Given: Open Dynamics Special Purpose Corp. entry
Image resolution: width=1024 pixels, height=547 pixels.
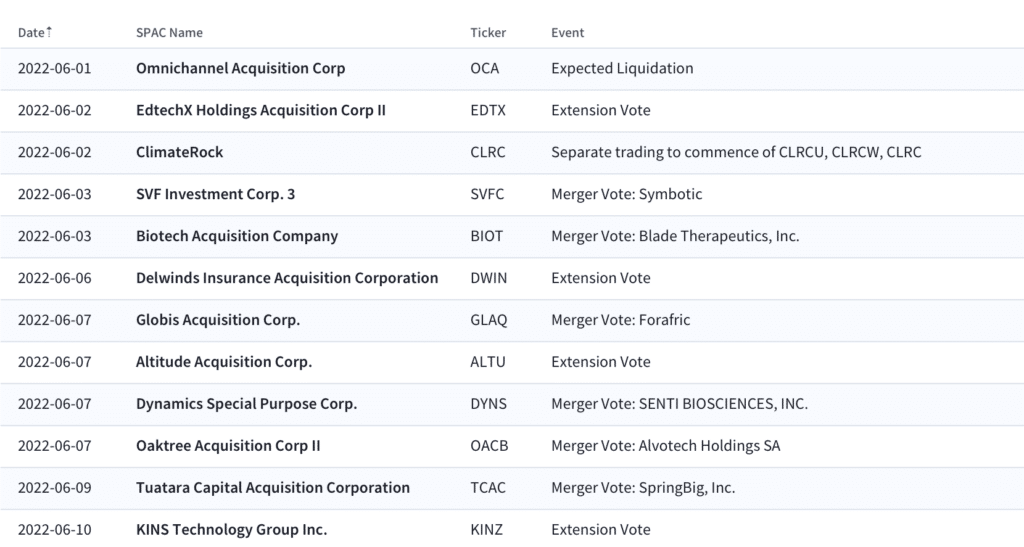Looking at the screenshot, I should (x=246, y=404).
